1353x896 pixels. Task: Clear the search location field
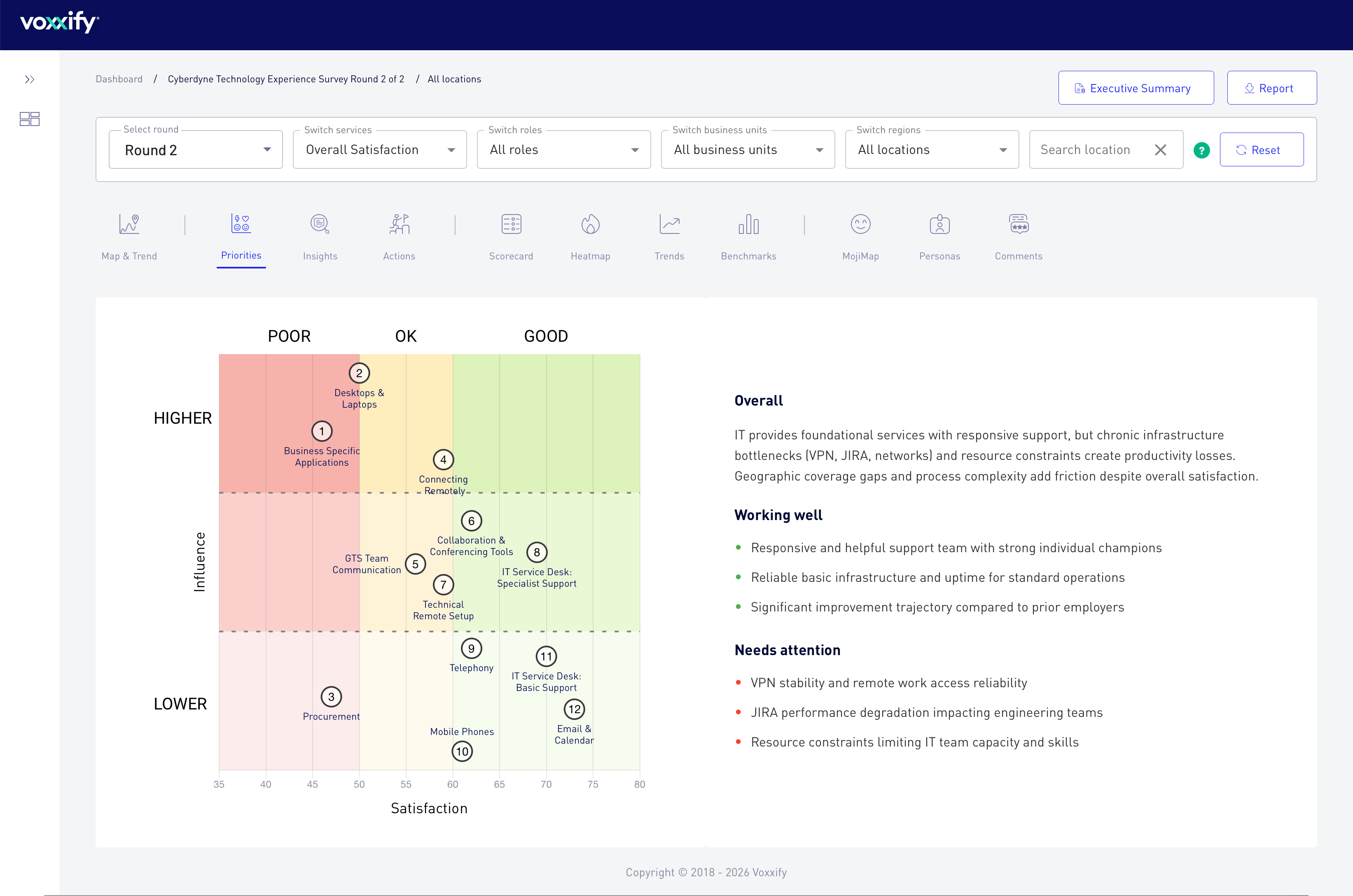click(x=1160, y=150)
